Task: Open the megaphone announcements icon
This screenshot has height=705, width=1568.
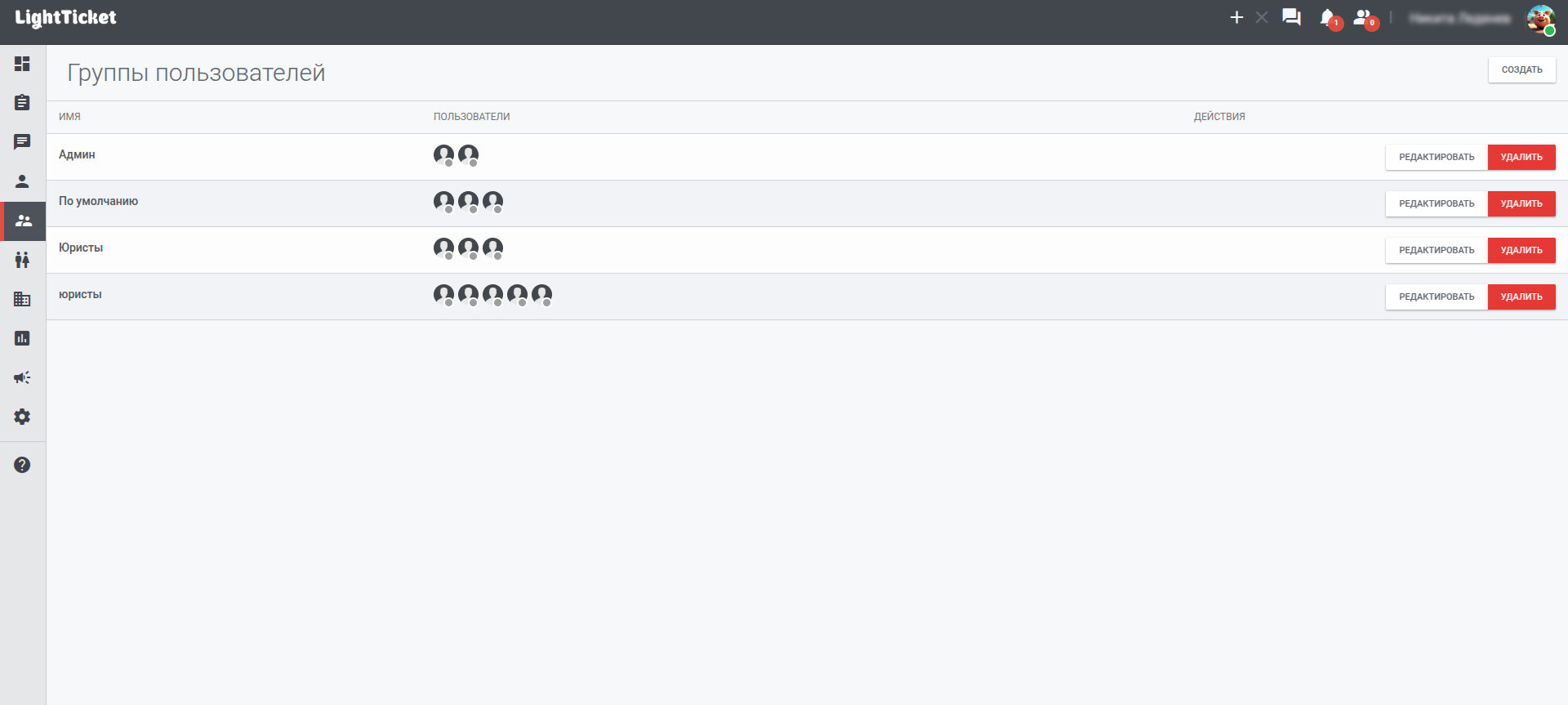Action: click(x=22, y=377)
